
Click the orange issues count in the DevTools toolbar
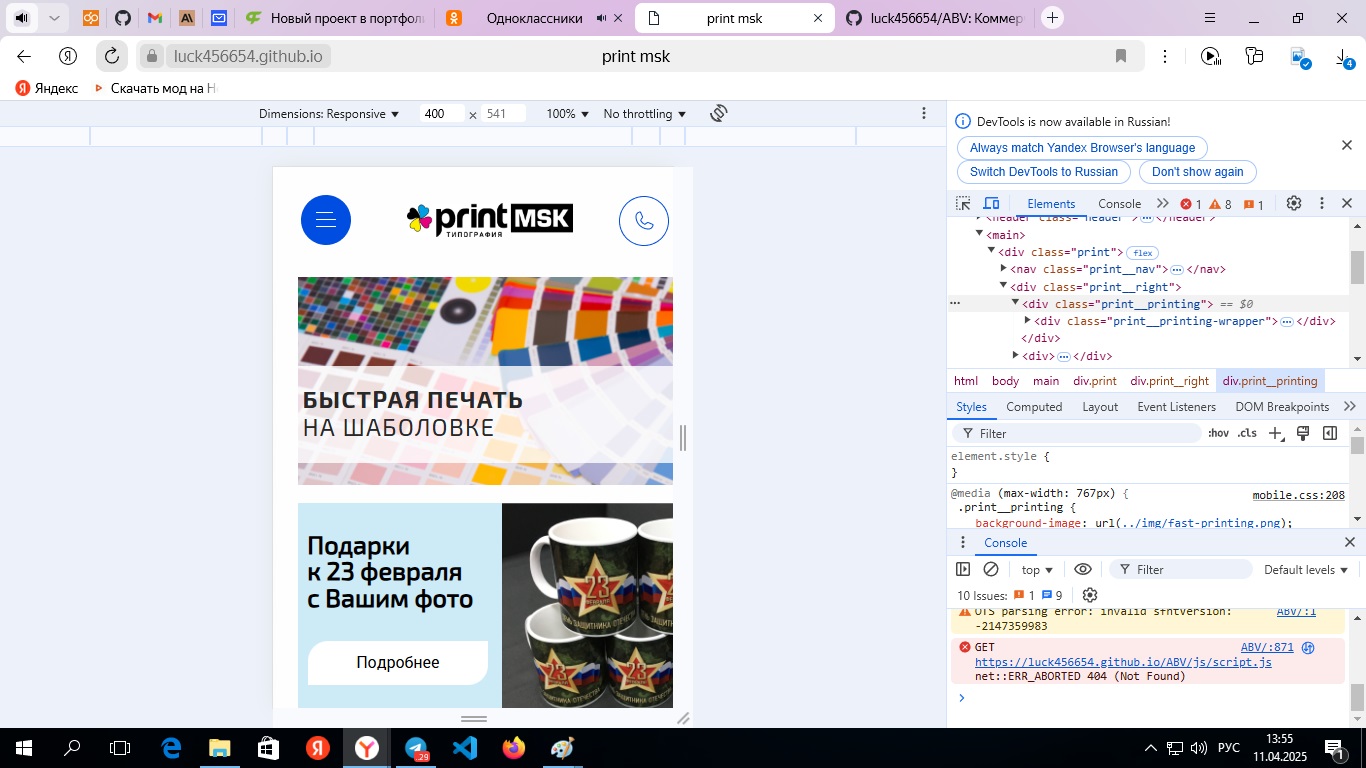pos(1254,204)
